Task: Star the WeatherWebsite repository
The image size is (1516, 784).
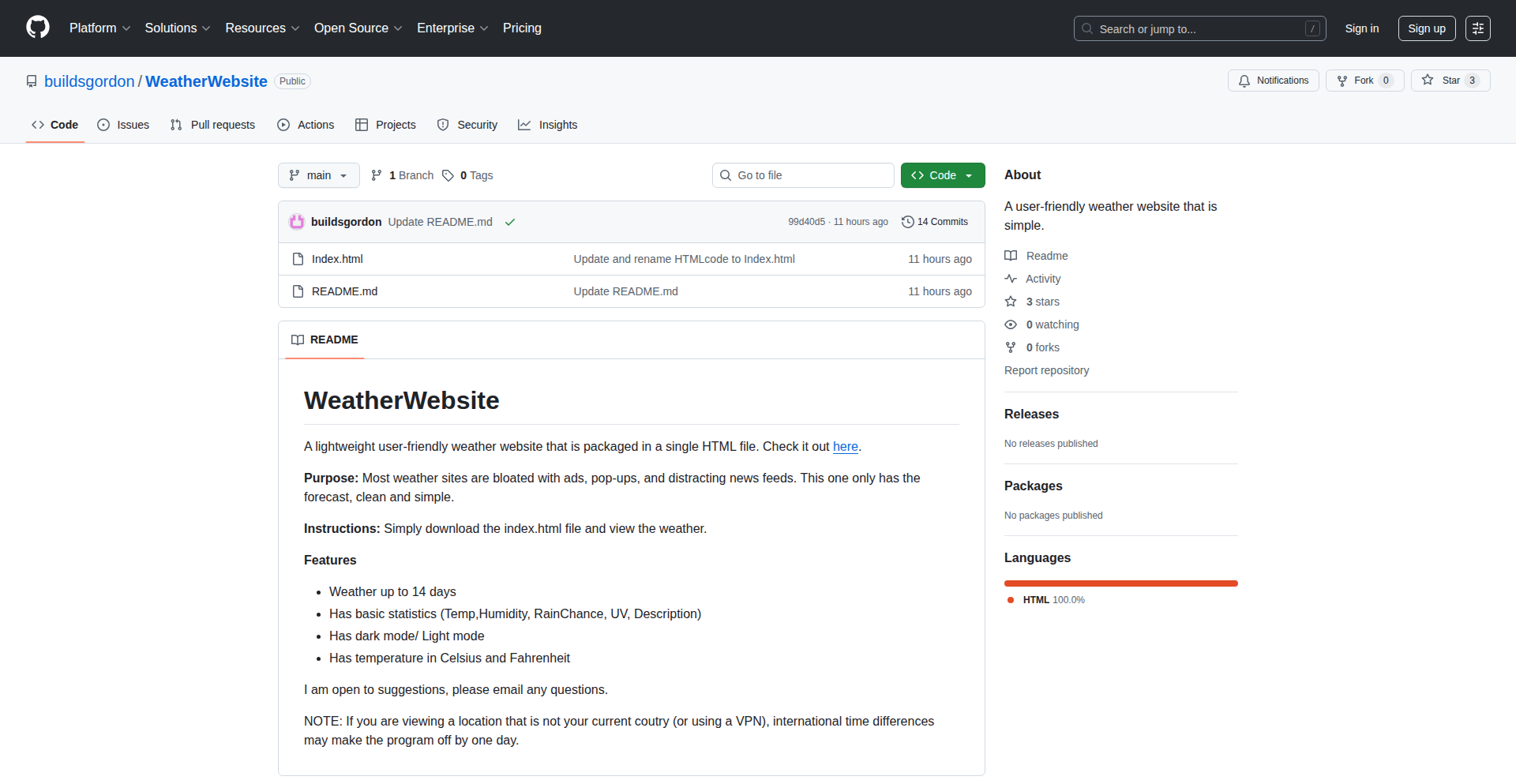Action: point(1442,81)
